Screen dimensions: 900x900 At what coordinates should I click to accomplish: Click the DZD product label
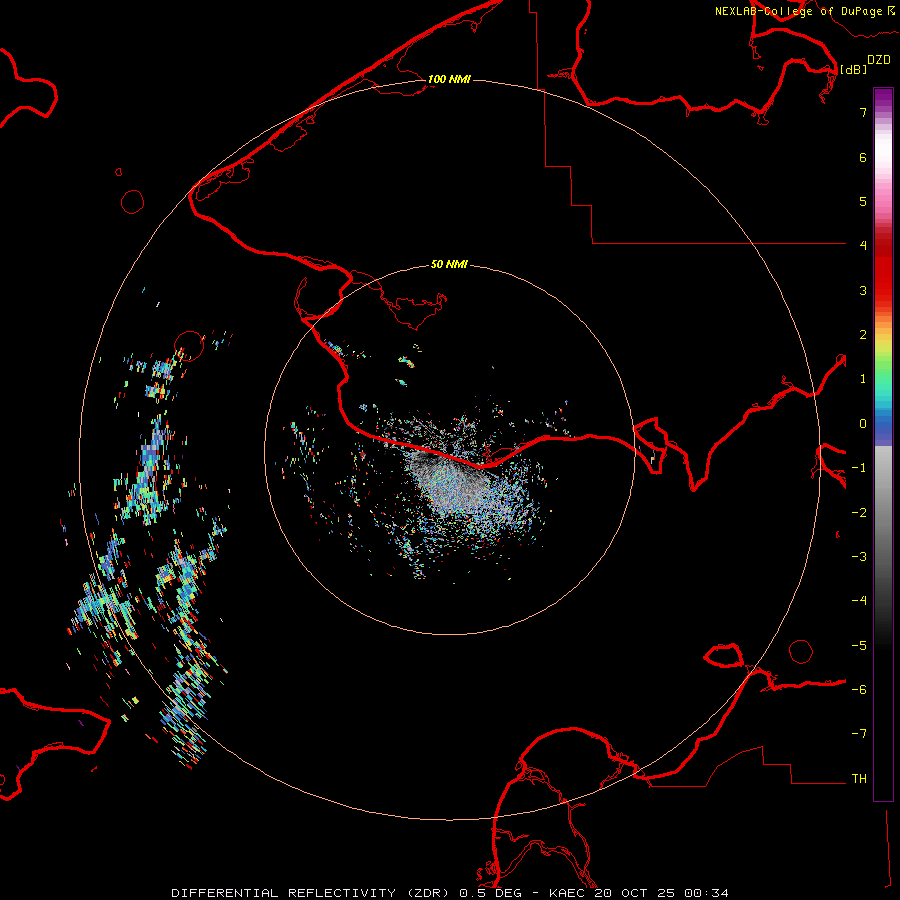pos(879,60)
